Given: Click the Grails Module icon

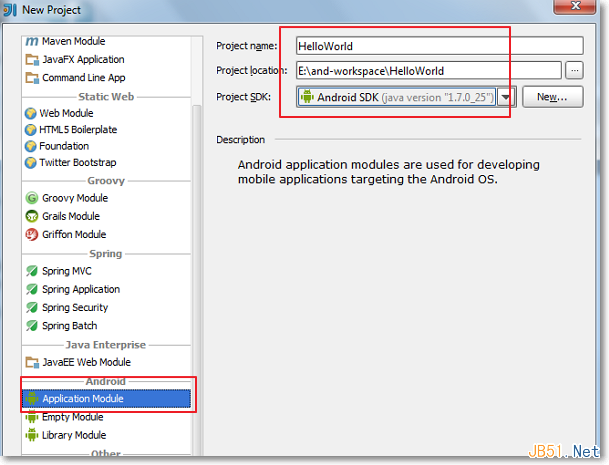Looking at the screenshot, I should [x=32, y=216].
